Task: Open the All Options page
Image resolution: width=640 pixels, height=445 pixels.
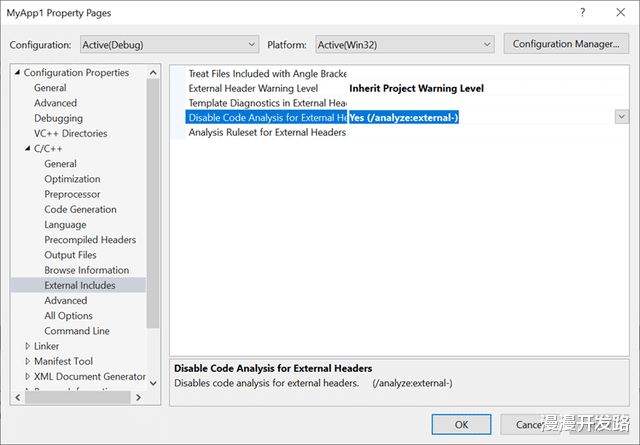Action: pyautogui.click(x=68, y=316)
